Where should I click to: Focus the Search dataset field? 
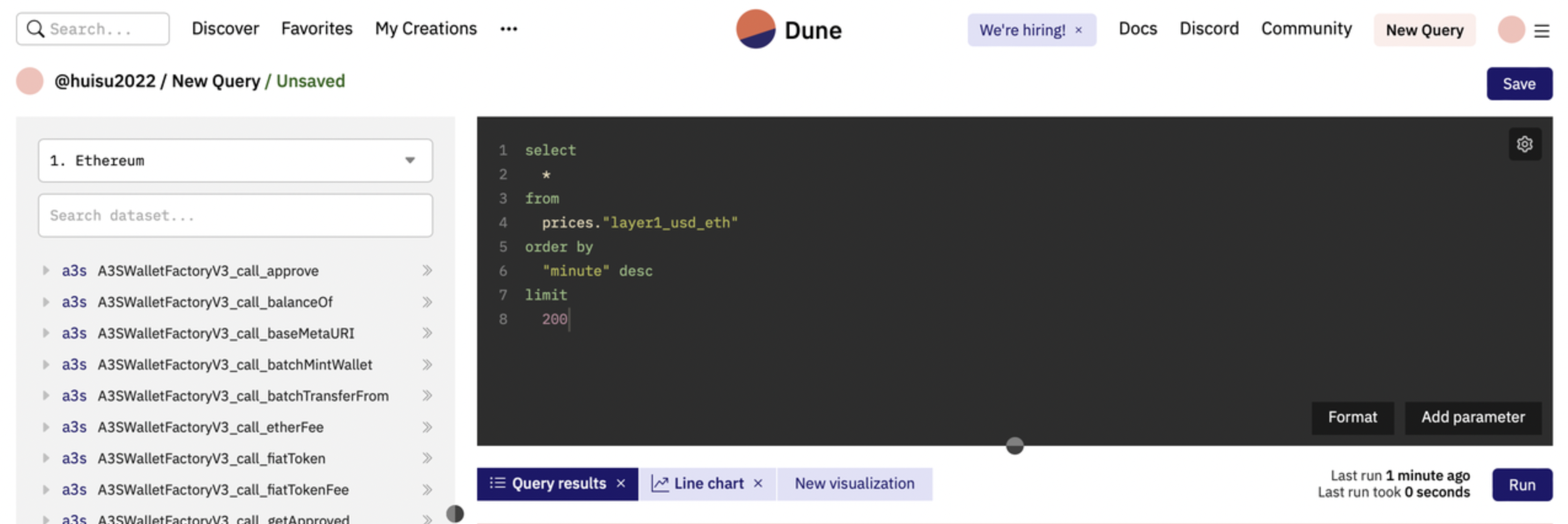pos(235,216)
